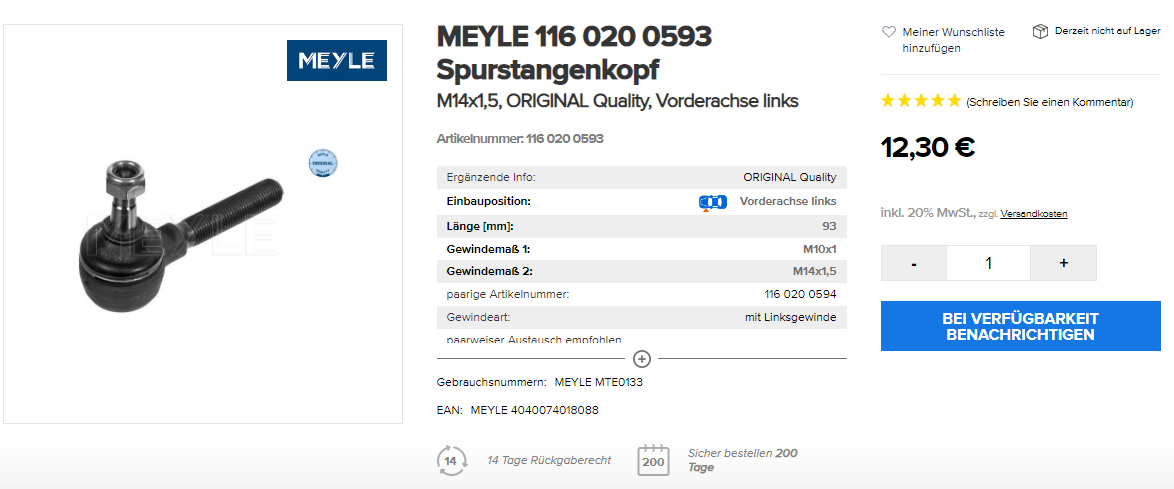Decrease quantity with the minus button
This screenshot has height=489, width=1174.
(914, 263)
